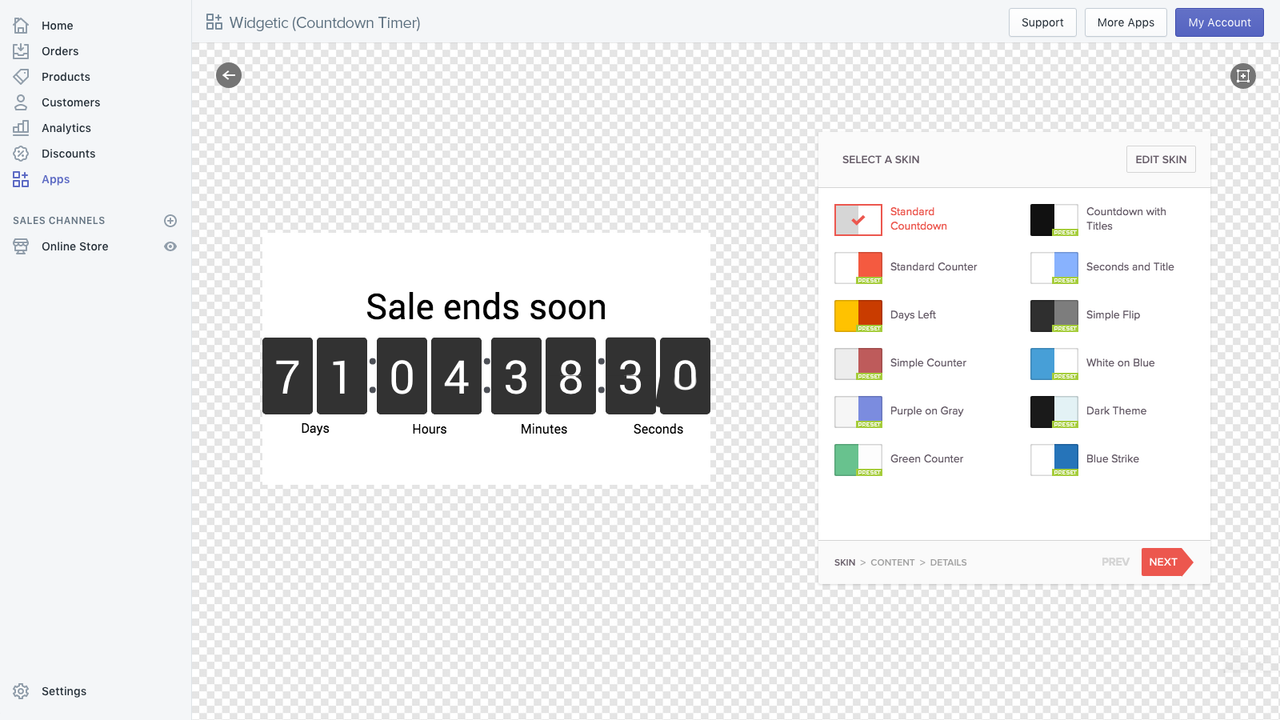This screenshot has width=1280, height=720.
Task: Click the fullscreen preview icon
Action: [1242, 75]
